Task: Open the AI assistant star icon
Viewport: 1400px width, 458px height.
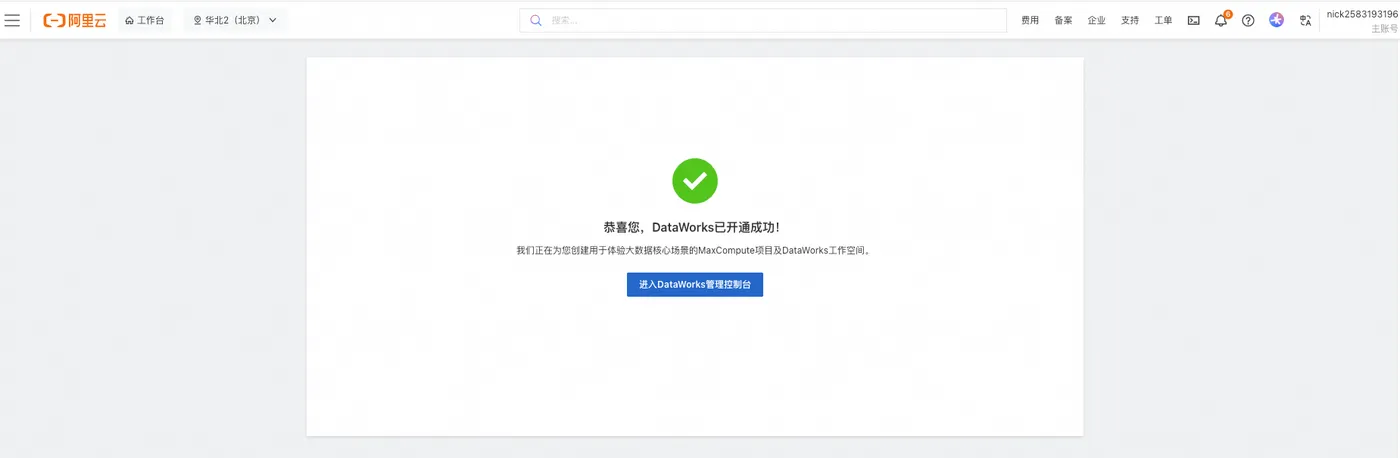Action: (1276, 20)
